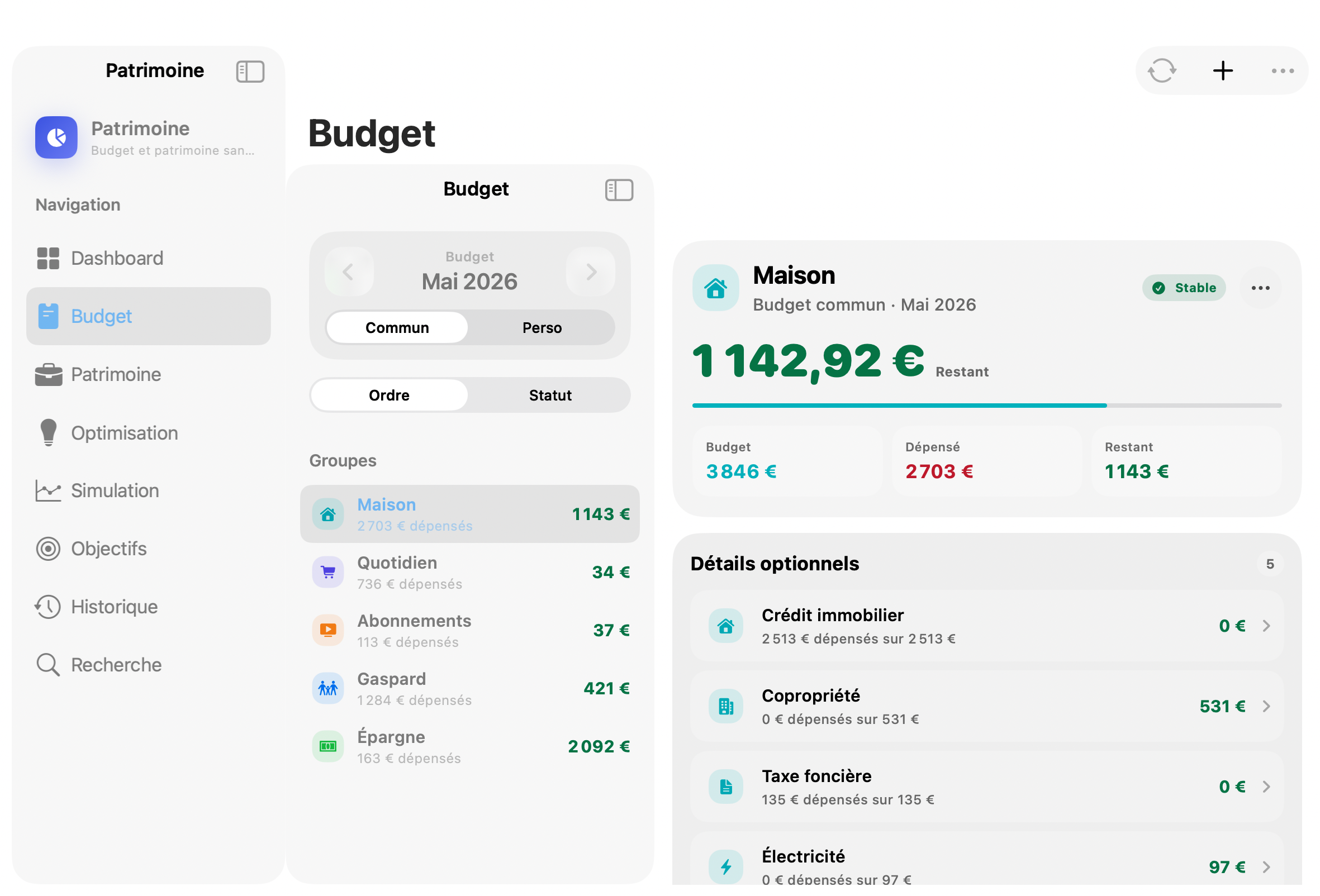Click the Restant 1 143 € tile
1320x896 pixels.
1186,461
